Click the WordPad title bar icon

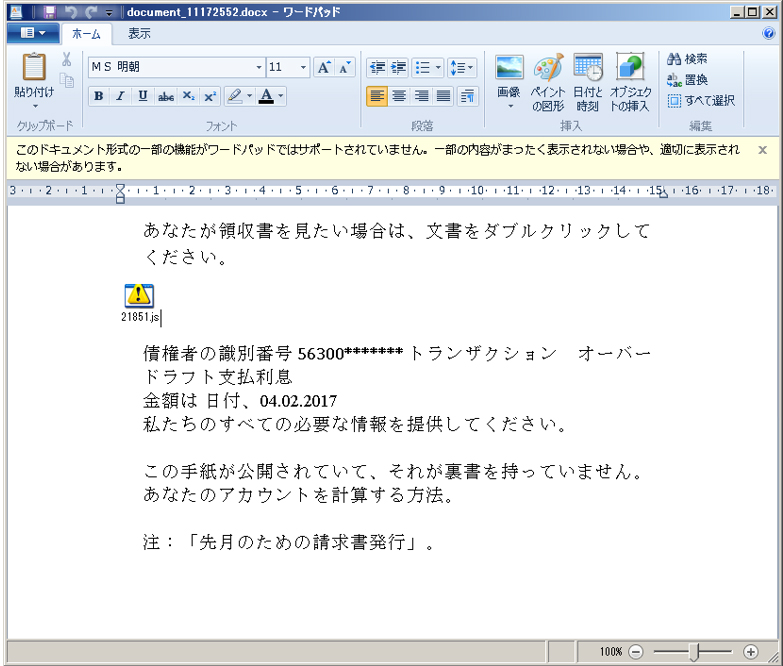16,11
